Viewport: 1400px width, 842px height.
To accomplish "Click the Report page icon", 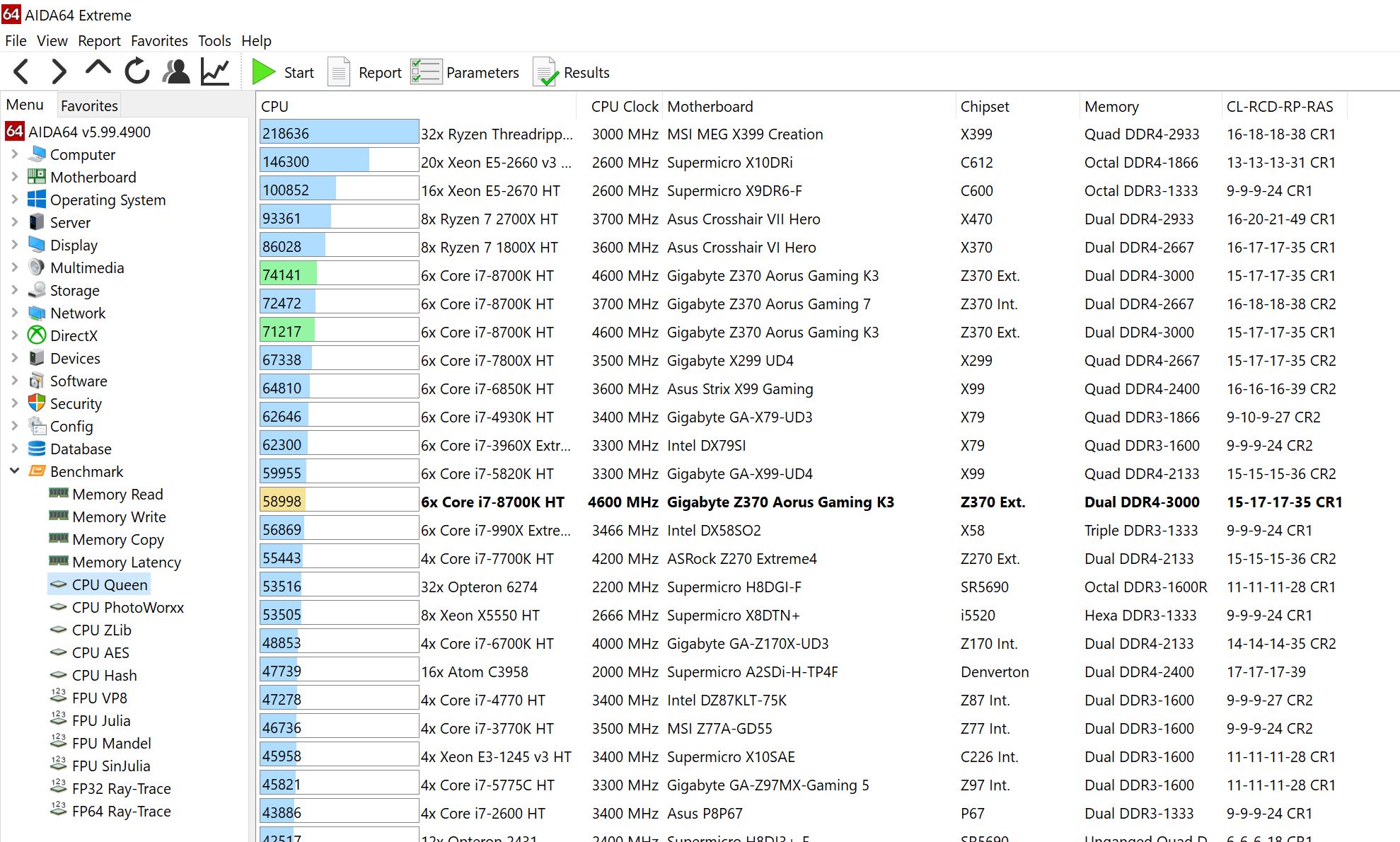I will [x=339, y=72].
